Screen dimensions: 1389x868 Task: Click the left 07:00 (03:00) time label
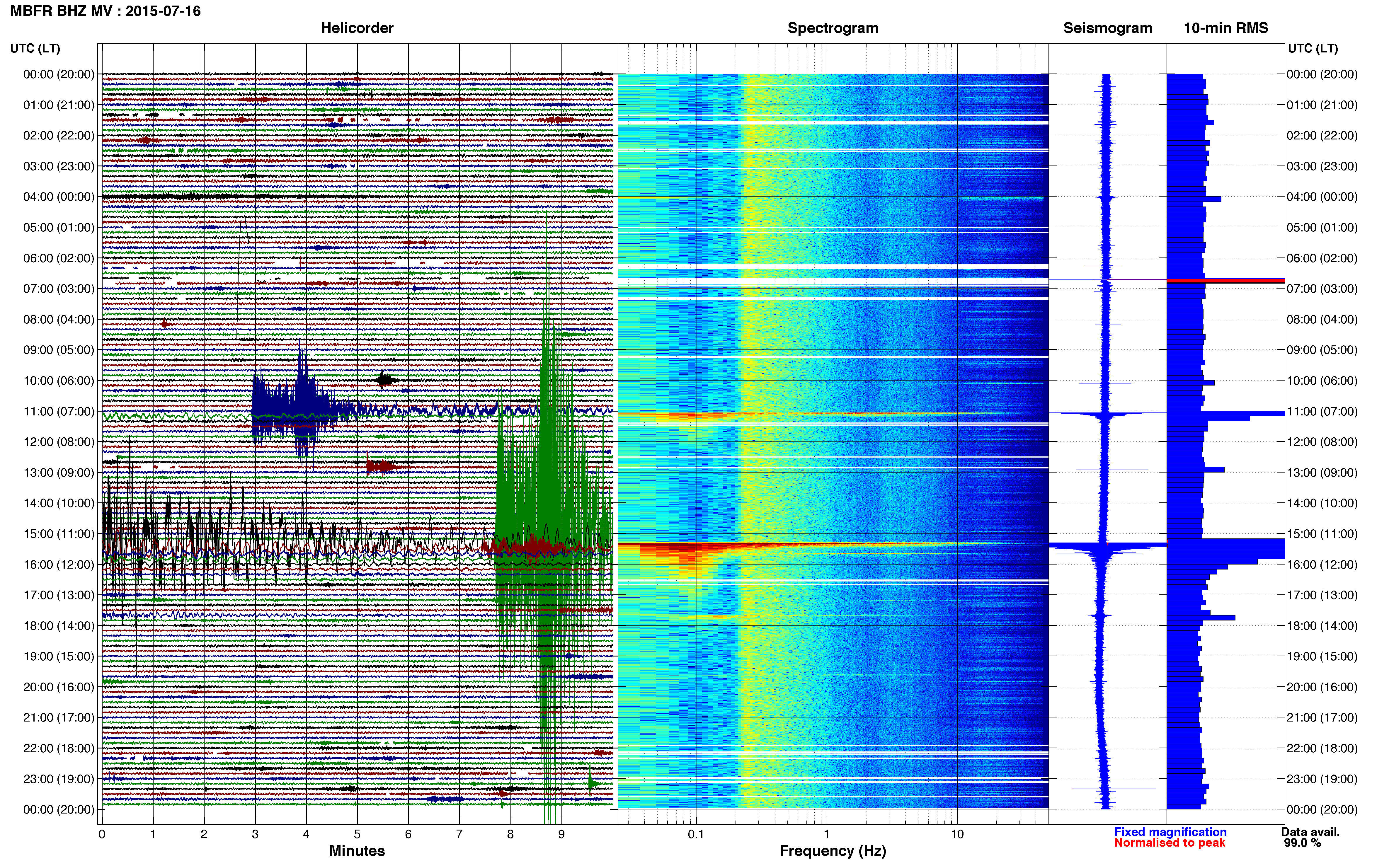(59, 289)
